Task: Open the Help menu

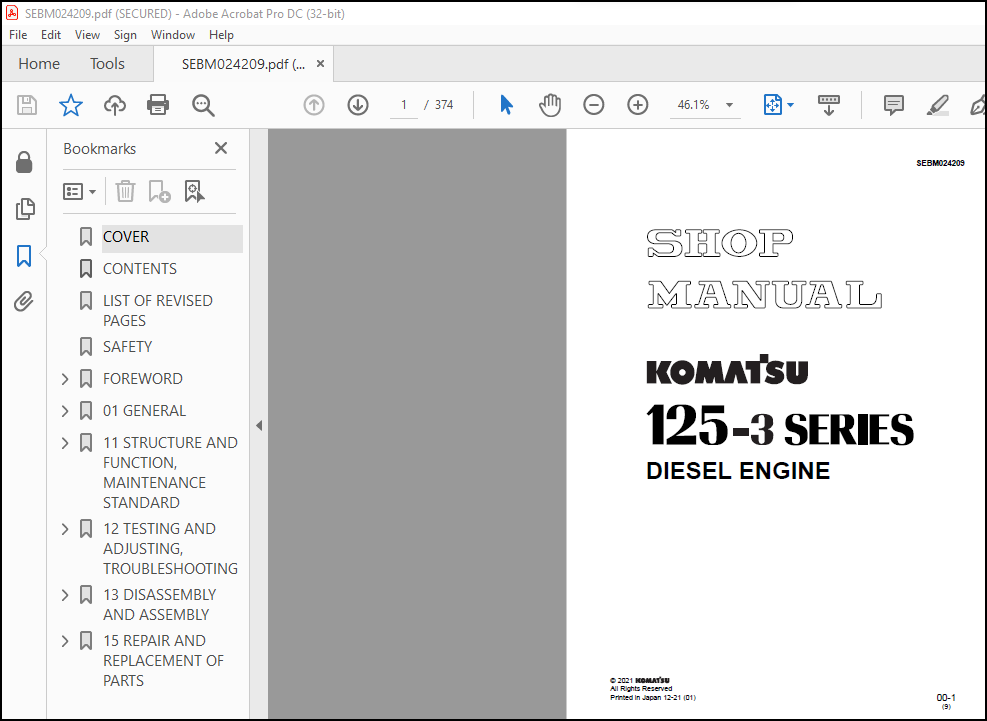Action: click(221, 35)
